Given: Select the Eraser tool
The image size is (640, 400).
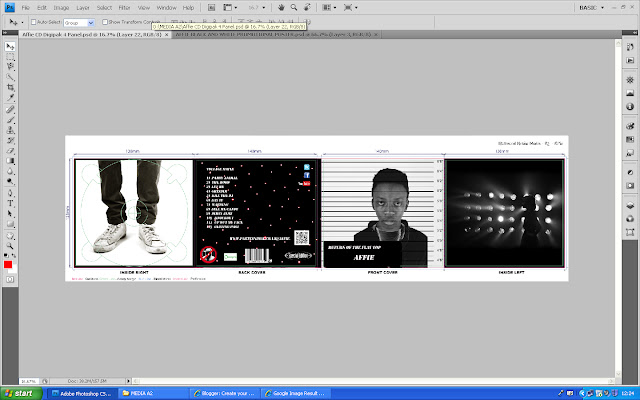Looking at the screenshot, I should [10, 151].
